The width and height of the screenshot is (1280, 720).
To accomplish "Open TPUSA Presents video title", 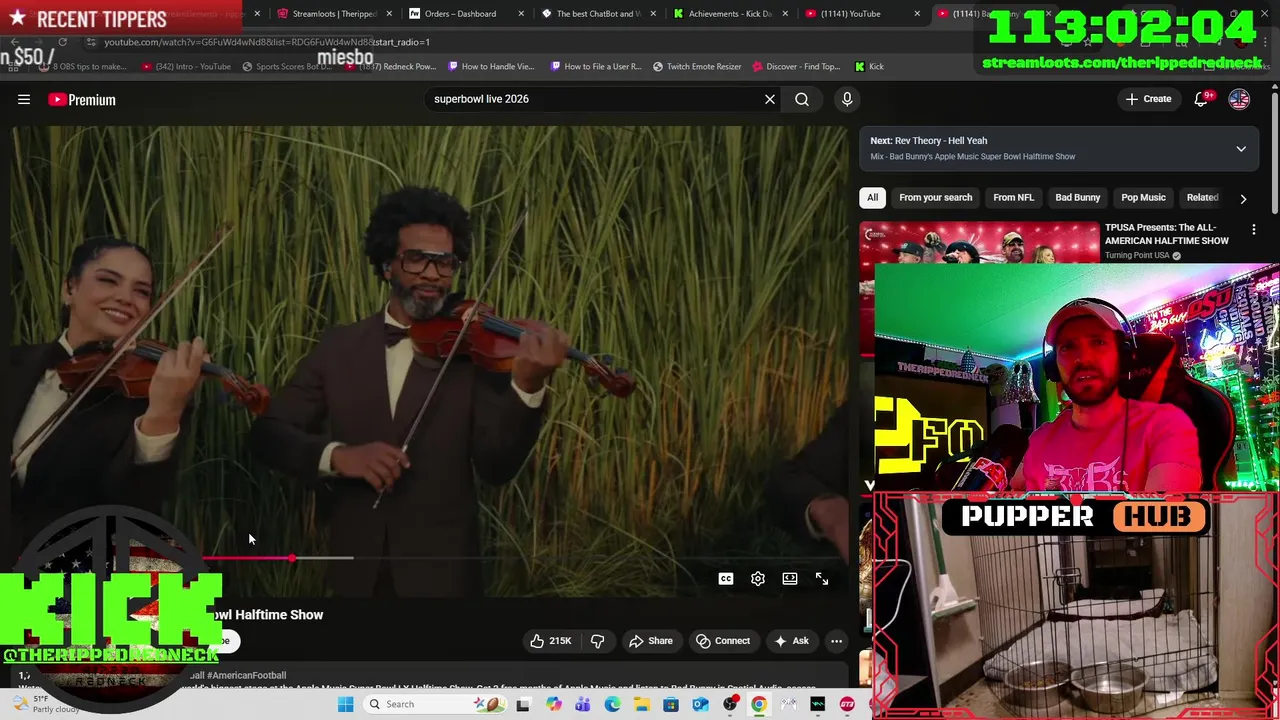I will (1167, 234).
